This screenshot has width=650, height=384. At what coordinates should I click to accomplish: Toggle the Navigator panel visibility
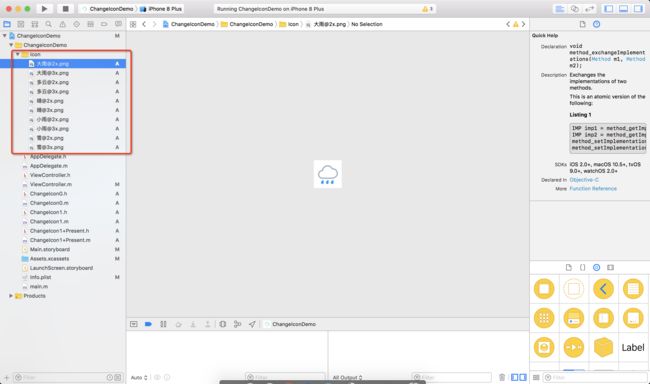[609, 9]
